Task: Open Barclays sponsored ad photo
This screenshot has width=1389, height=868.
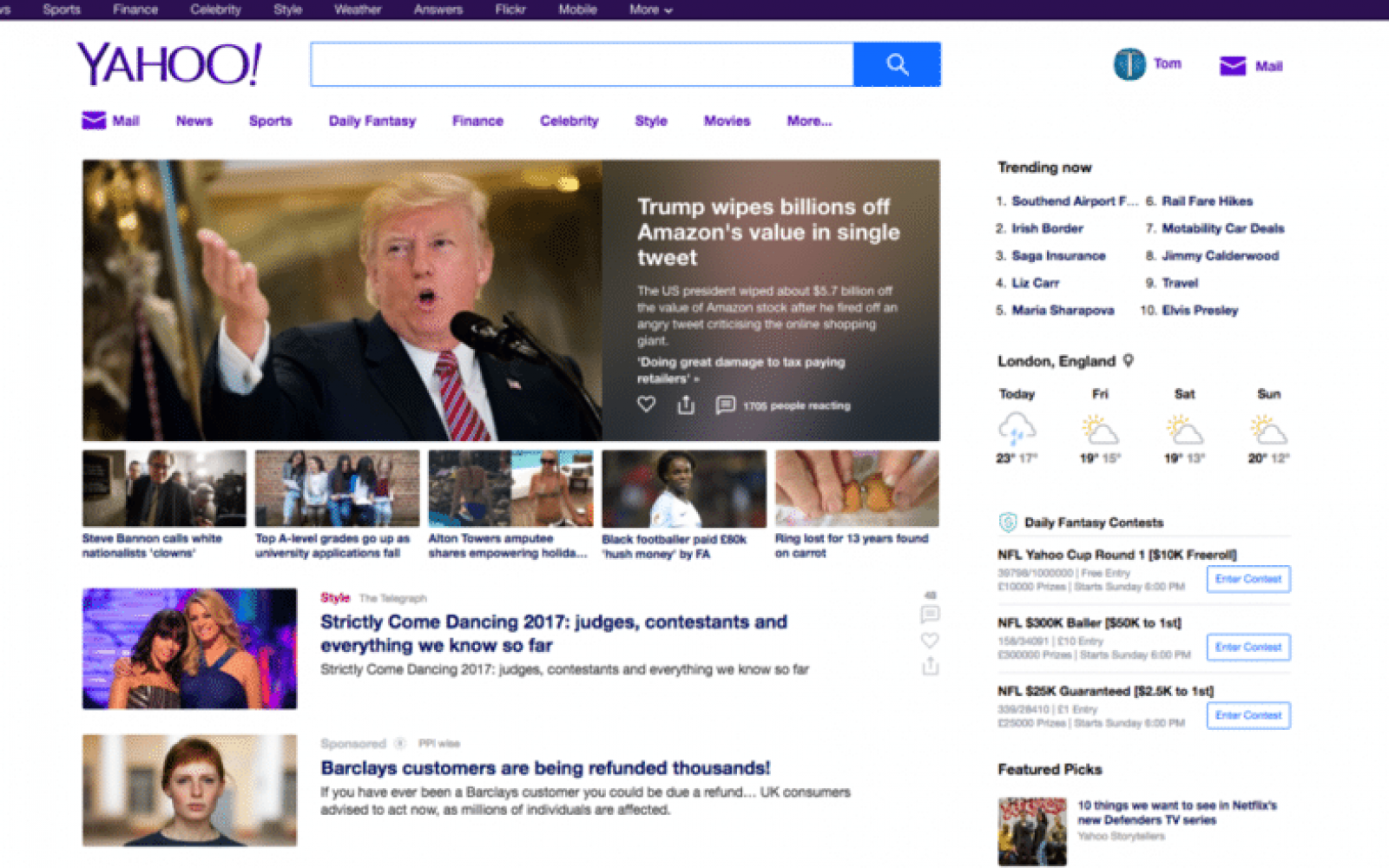Action: [189, 790]
